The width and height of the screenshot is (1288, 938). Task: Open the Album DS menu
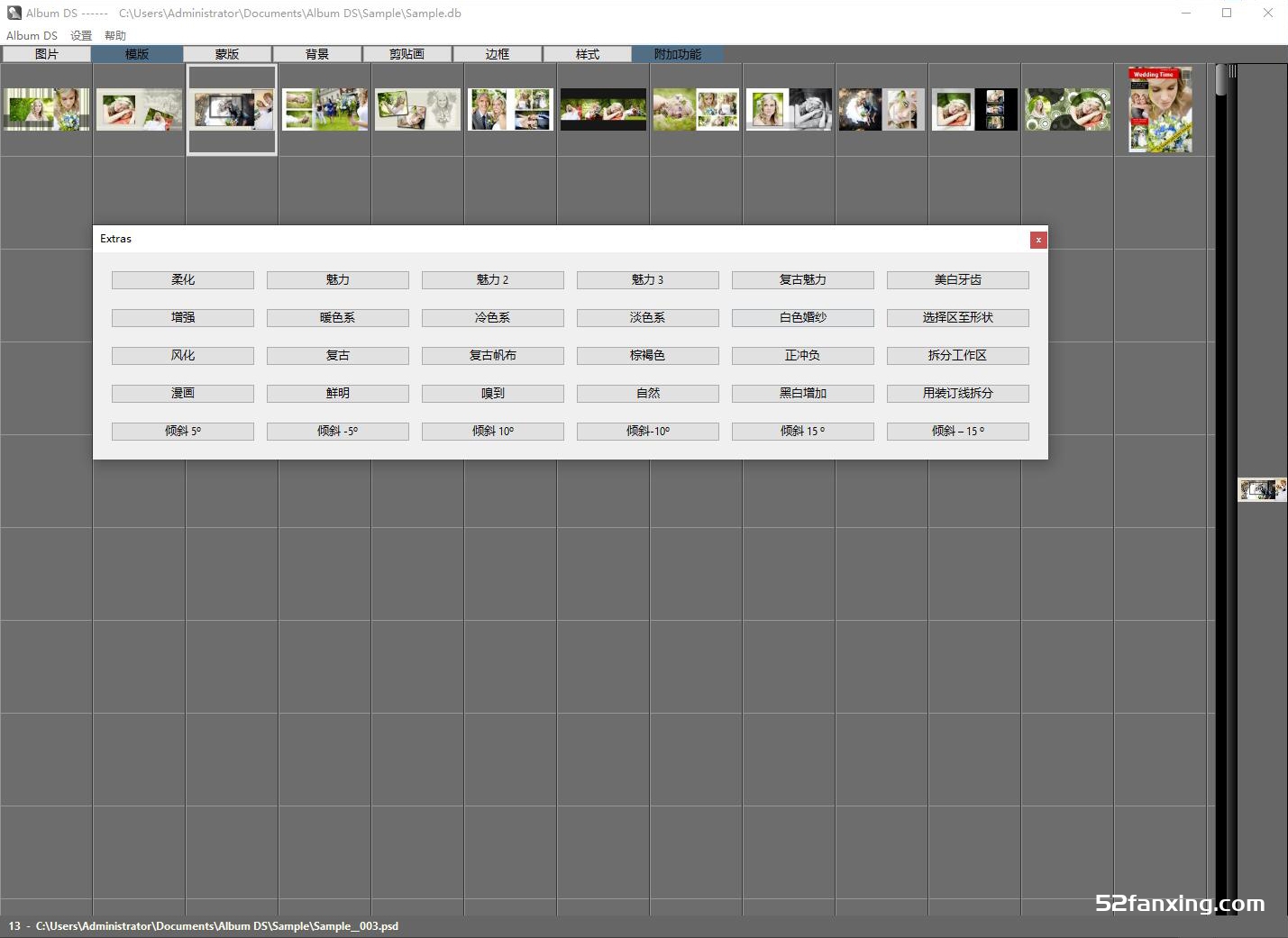pos(32,36)
